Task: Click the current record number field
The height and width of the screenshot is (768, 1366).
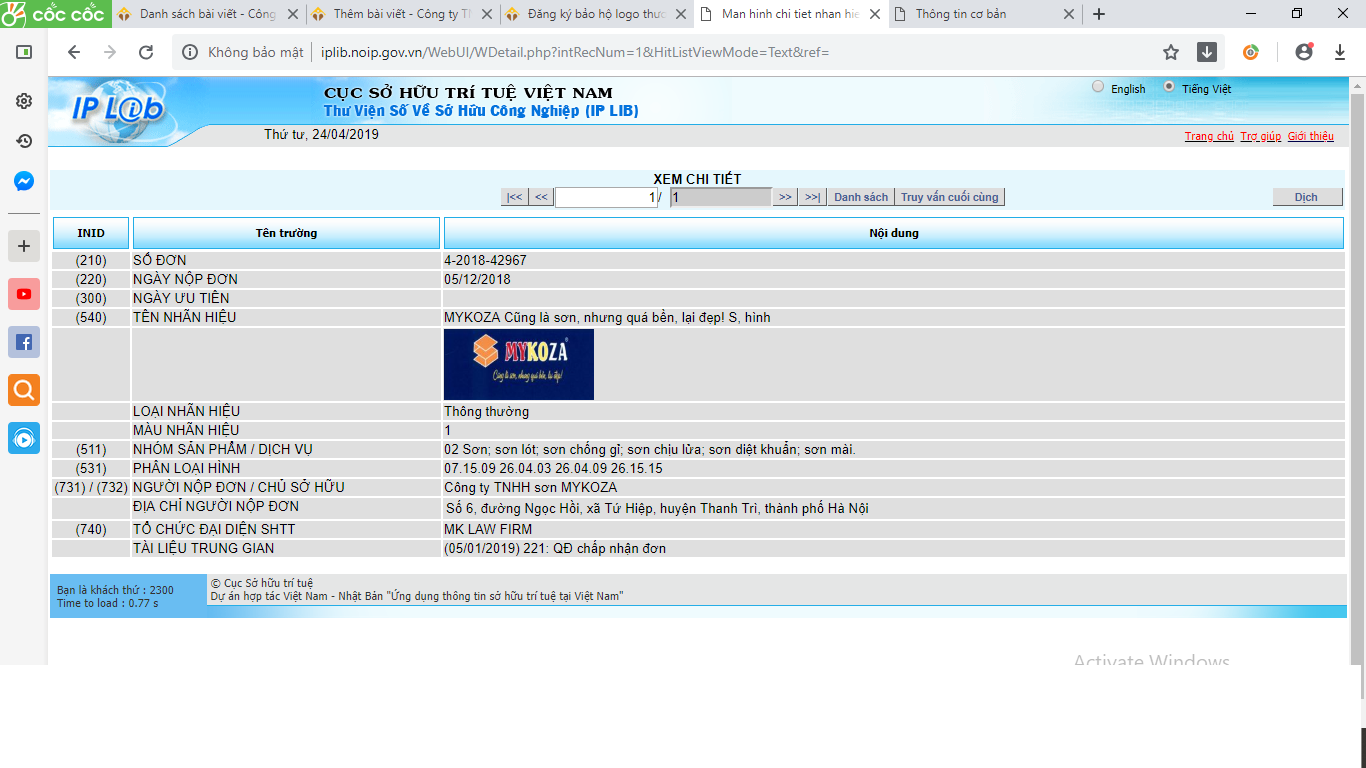Action: point(606,197)
